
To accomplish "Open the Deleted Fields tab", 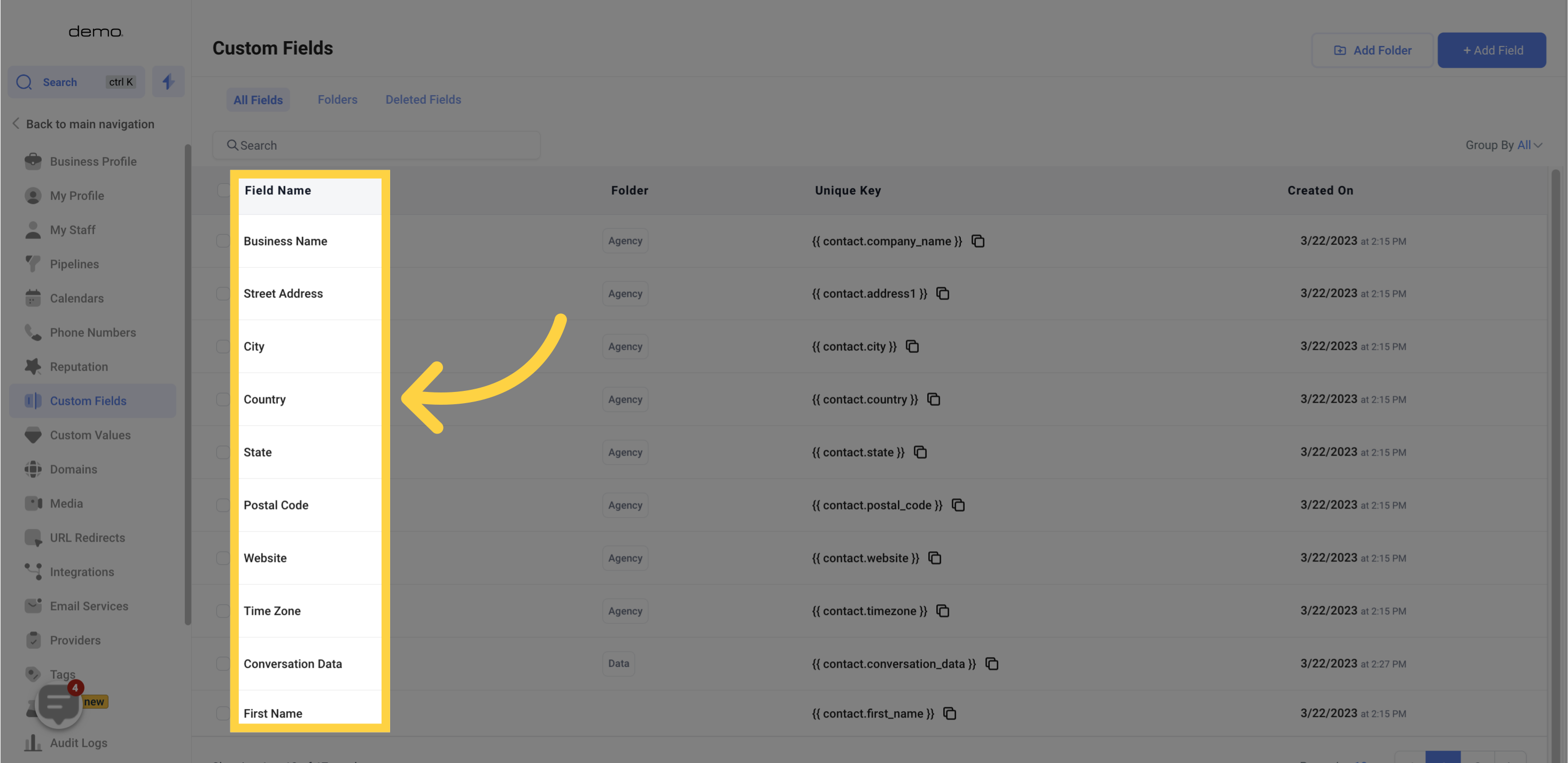I will click(423, 99).
